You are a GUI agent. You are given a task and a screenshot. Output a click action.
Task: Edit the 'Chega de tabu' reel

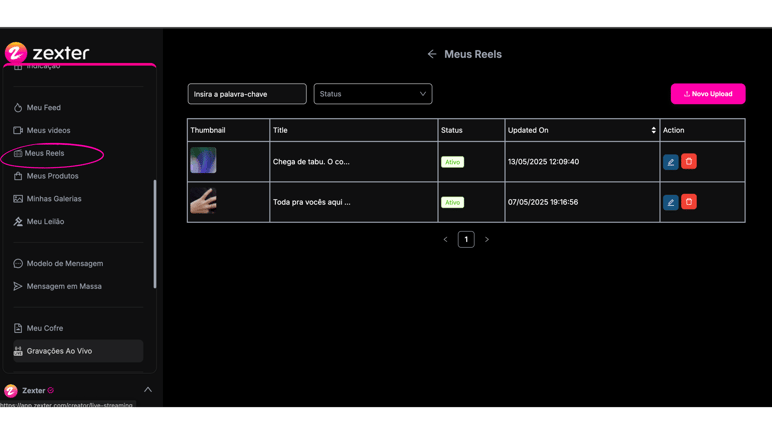[x=670, y=162]
